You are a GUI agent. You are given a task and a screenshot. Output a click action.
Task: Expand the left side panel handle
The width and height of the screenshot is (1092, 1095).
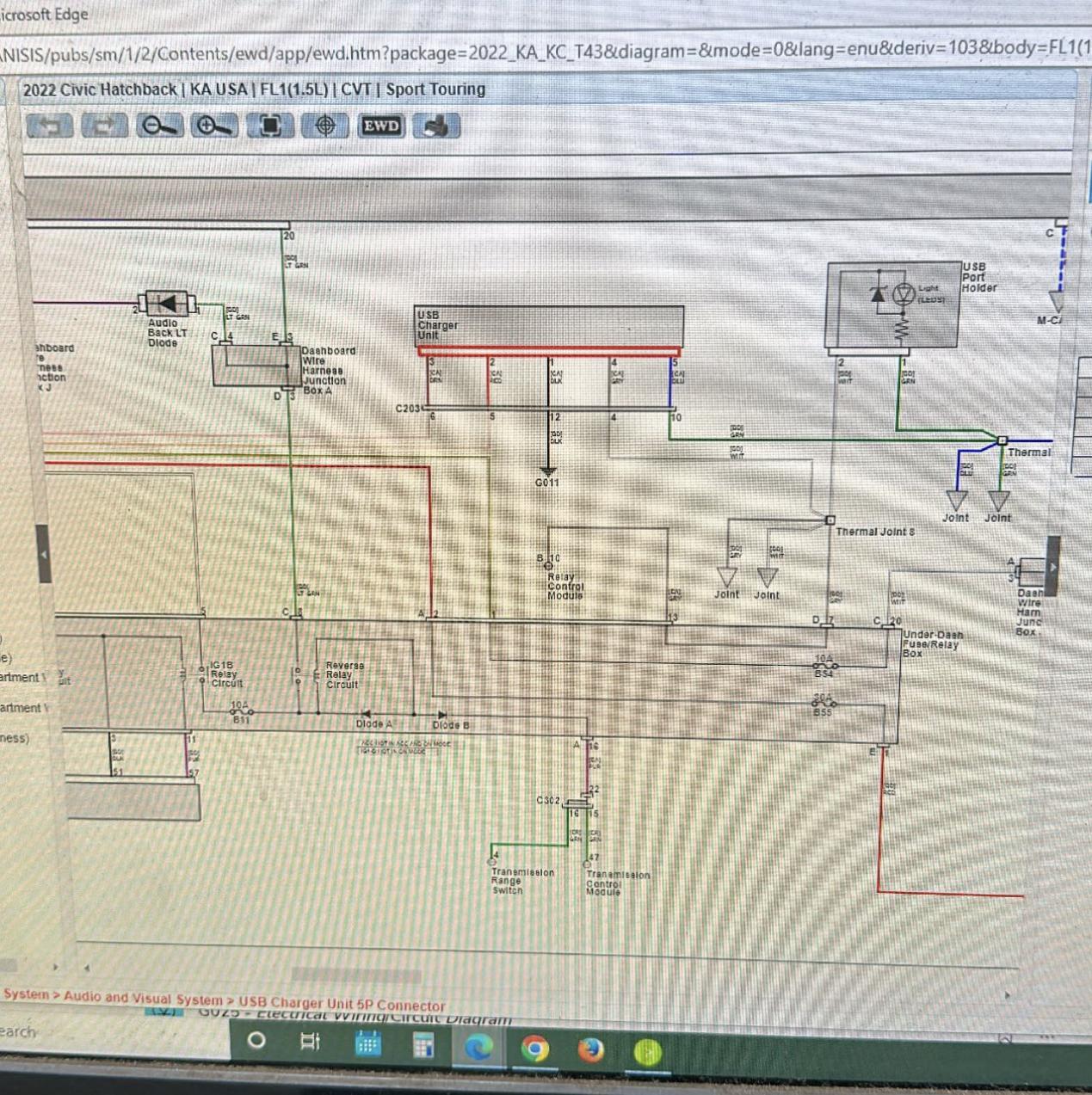[x=43, y=554]
